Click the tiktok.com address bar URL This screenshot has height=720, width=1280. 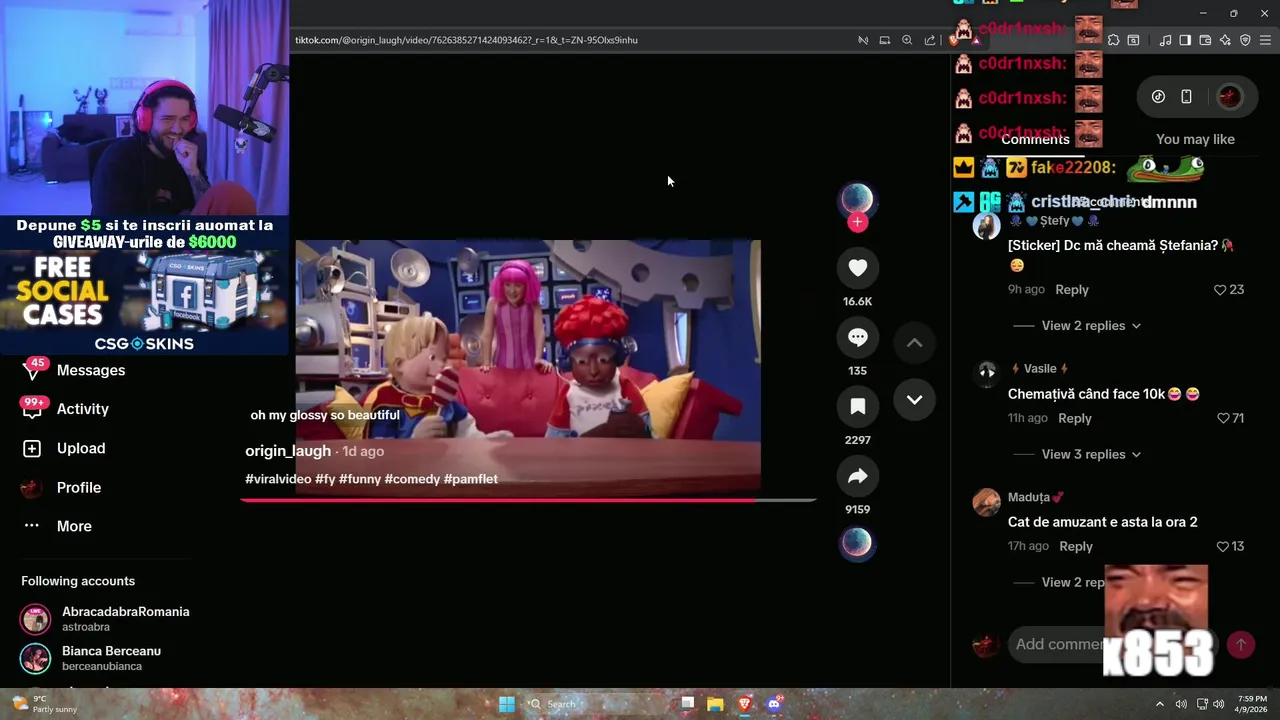[466, 40]
